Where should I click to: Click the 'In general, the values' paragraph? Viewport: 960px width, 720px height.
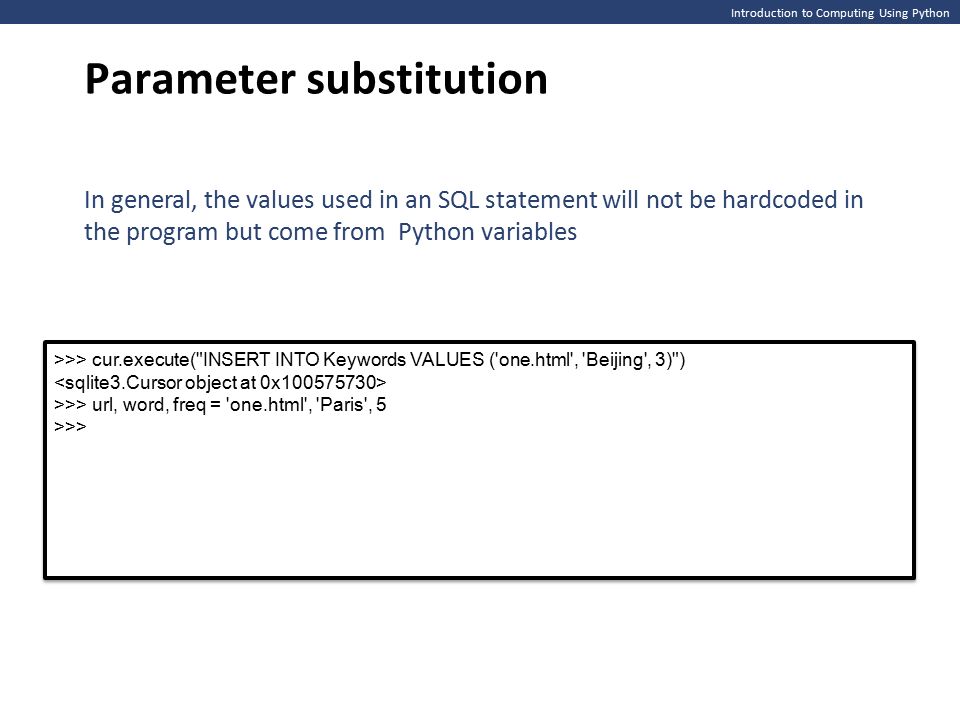pos(473,216)
